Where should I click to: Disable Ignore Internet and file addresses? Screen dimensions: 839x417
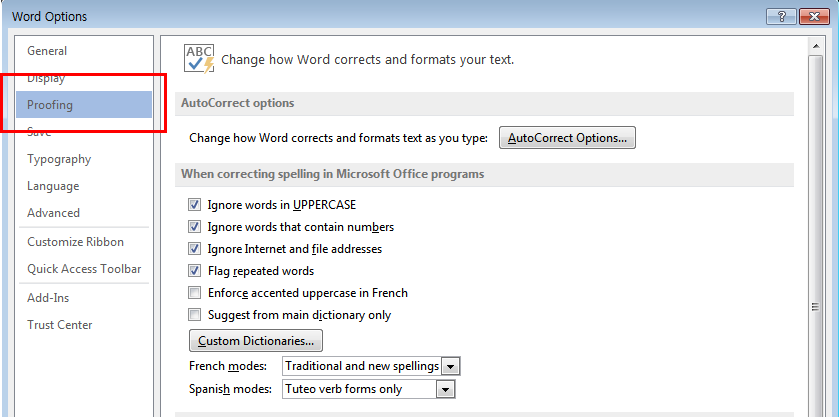click(194, 249)
